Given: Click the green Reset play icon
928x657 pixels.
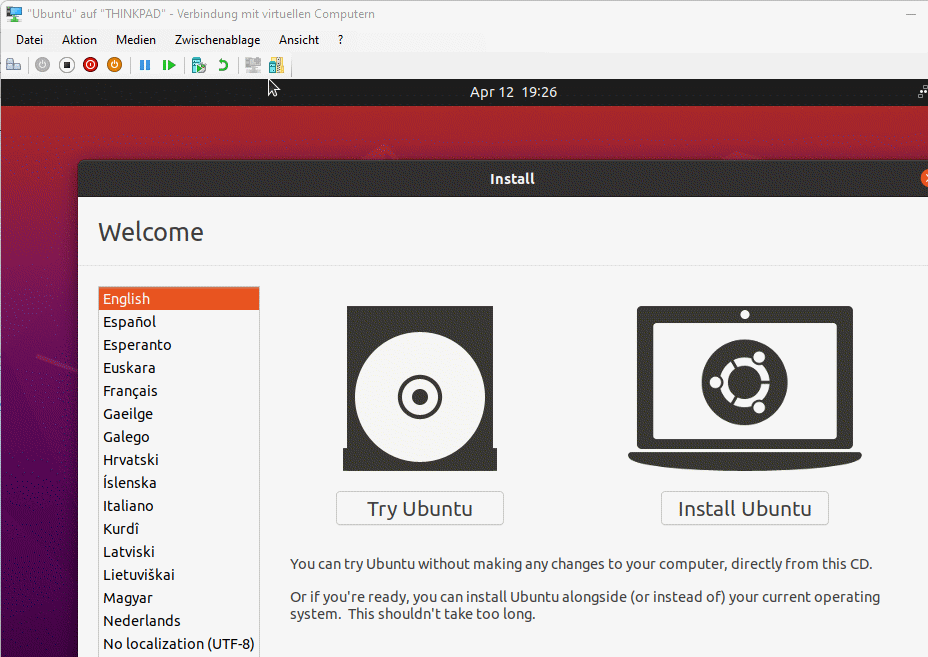Looking at the screenshot, I should pos(169,65).
